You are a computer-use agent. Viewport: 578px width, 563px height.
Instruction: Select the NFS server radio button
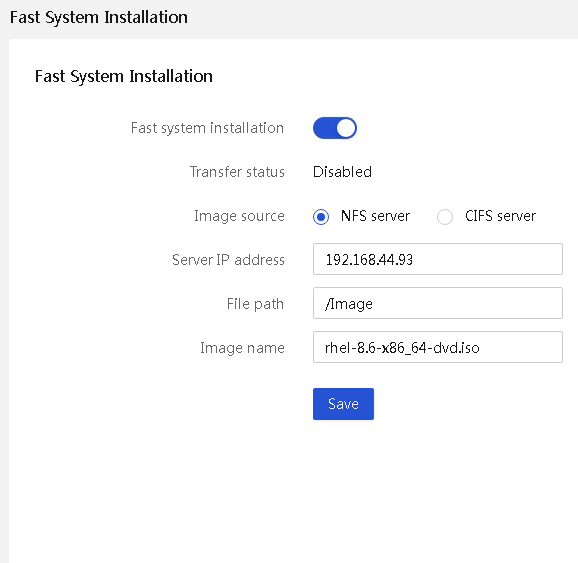point(321,216)
